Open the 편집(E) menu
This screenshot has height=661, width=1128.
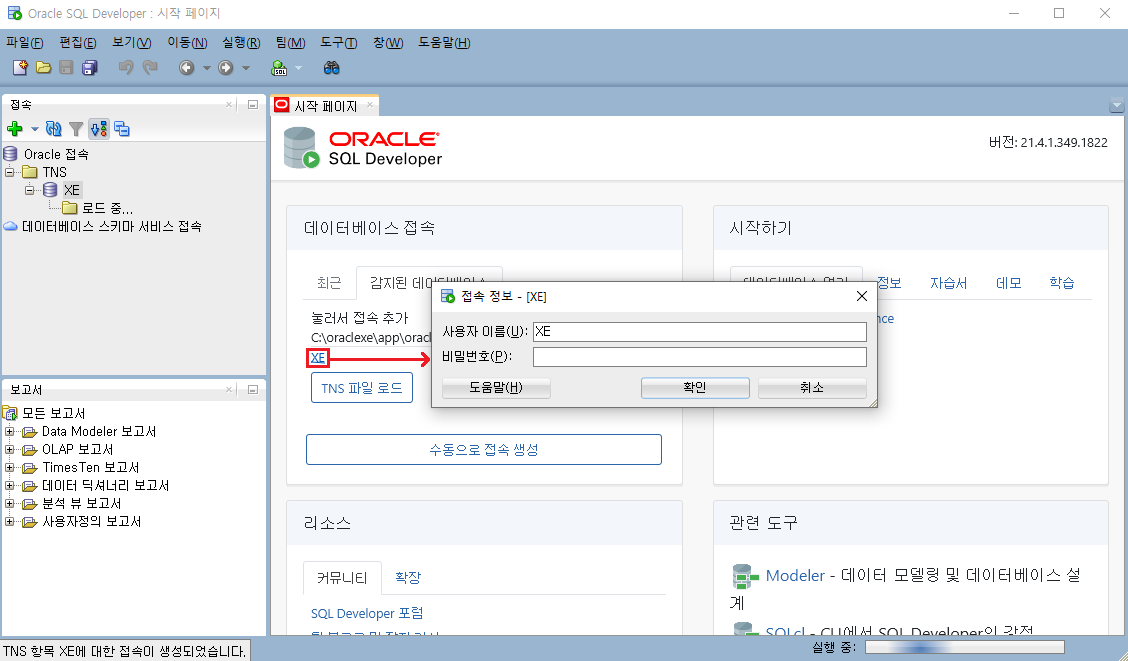coord(78,43)
